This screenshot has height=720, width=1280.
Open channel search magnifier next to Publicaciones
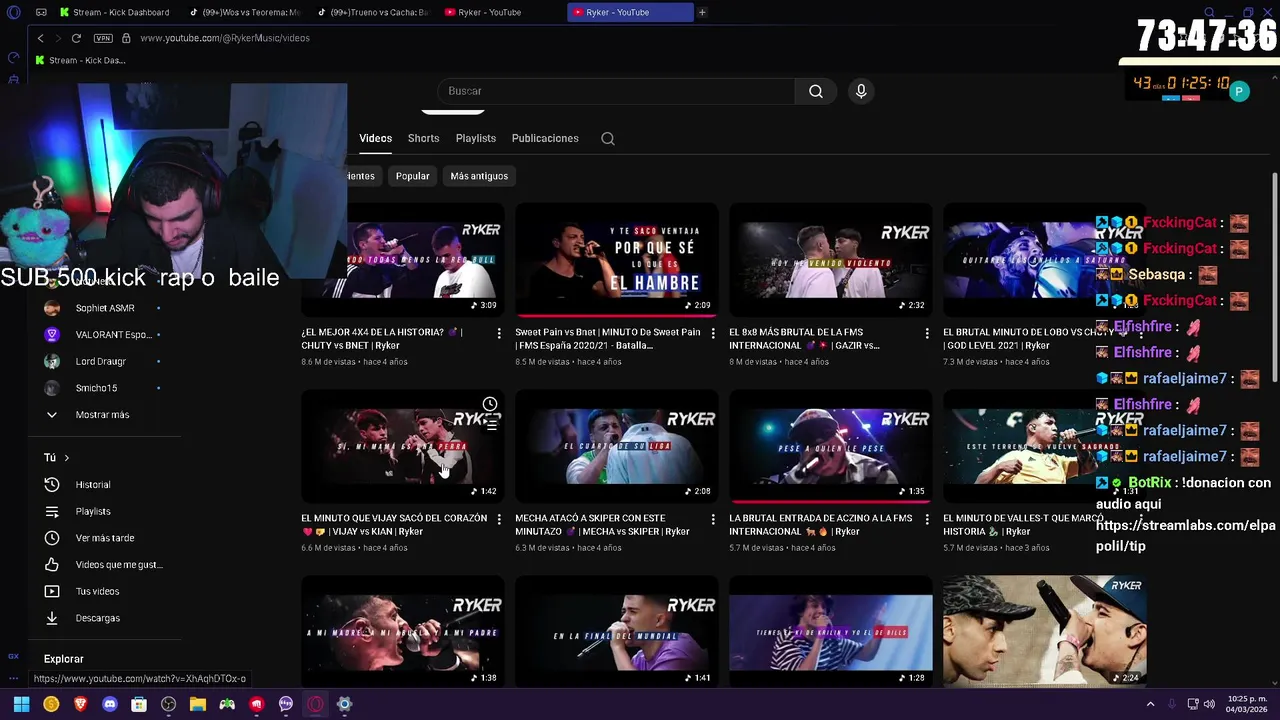(608, 139)
